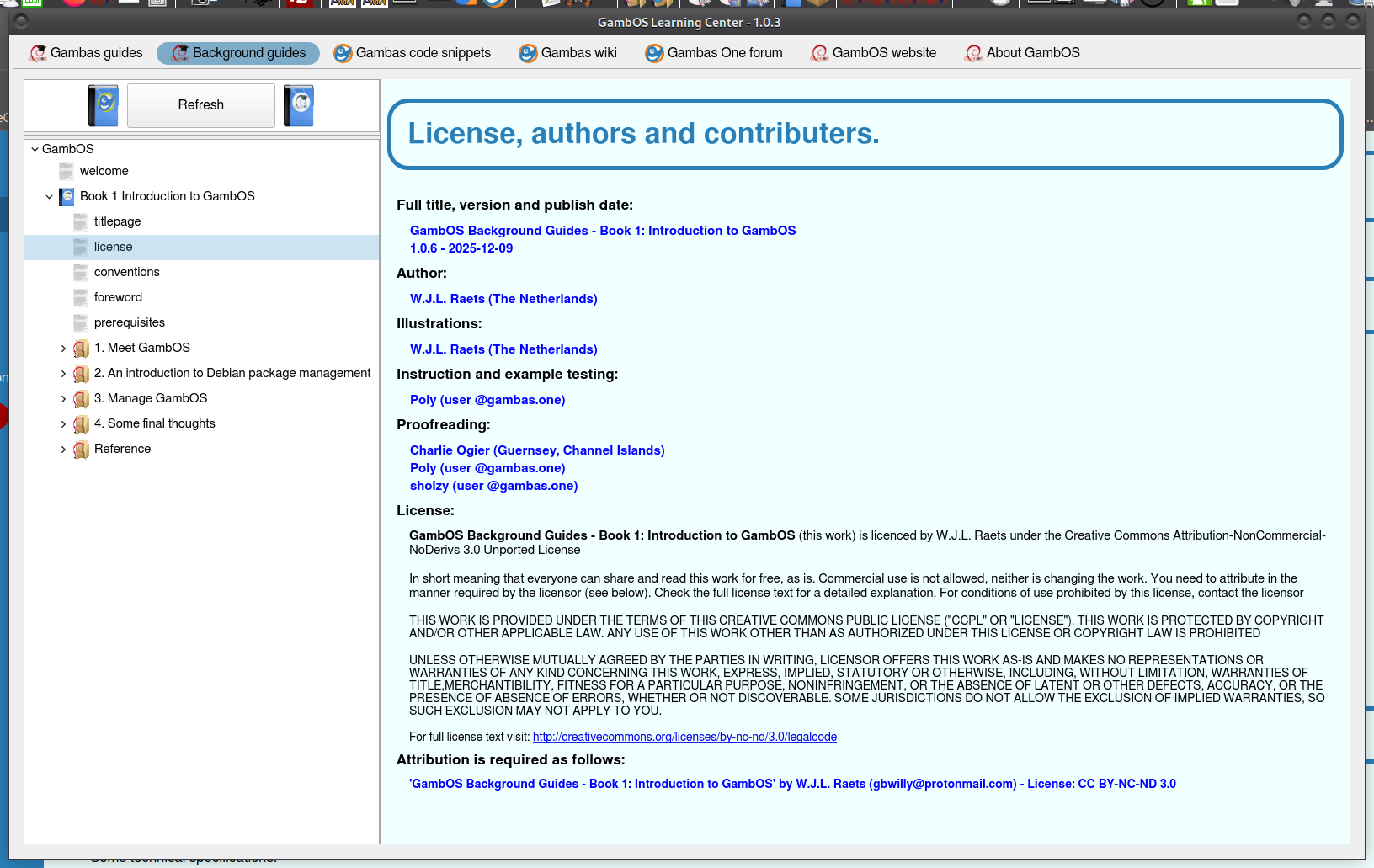The image size is (1374, 868).
Task: Collapse Book 1 Introduction to GambOS
Action: (49, 196)
